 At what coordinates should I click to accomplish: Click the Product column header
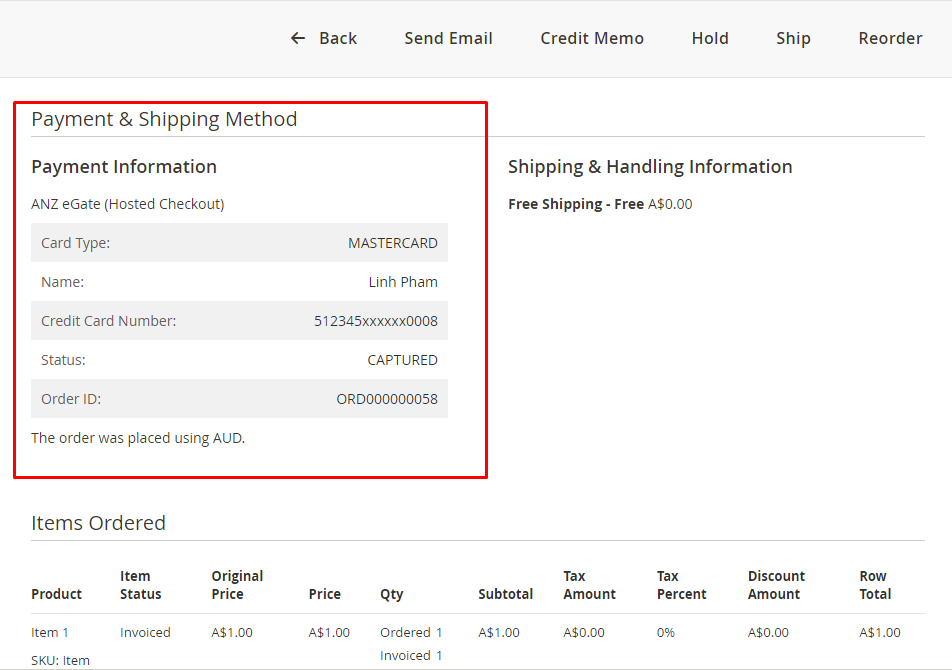[x=56, y=594]
